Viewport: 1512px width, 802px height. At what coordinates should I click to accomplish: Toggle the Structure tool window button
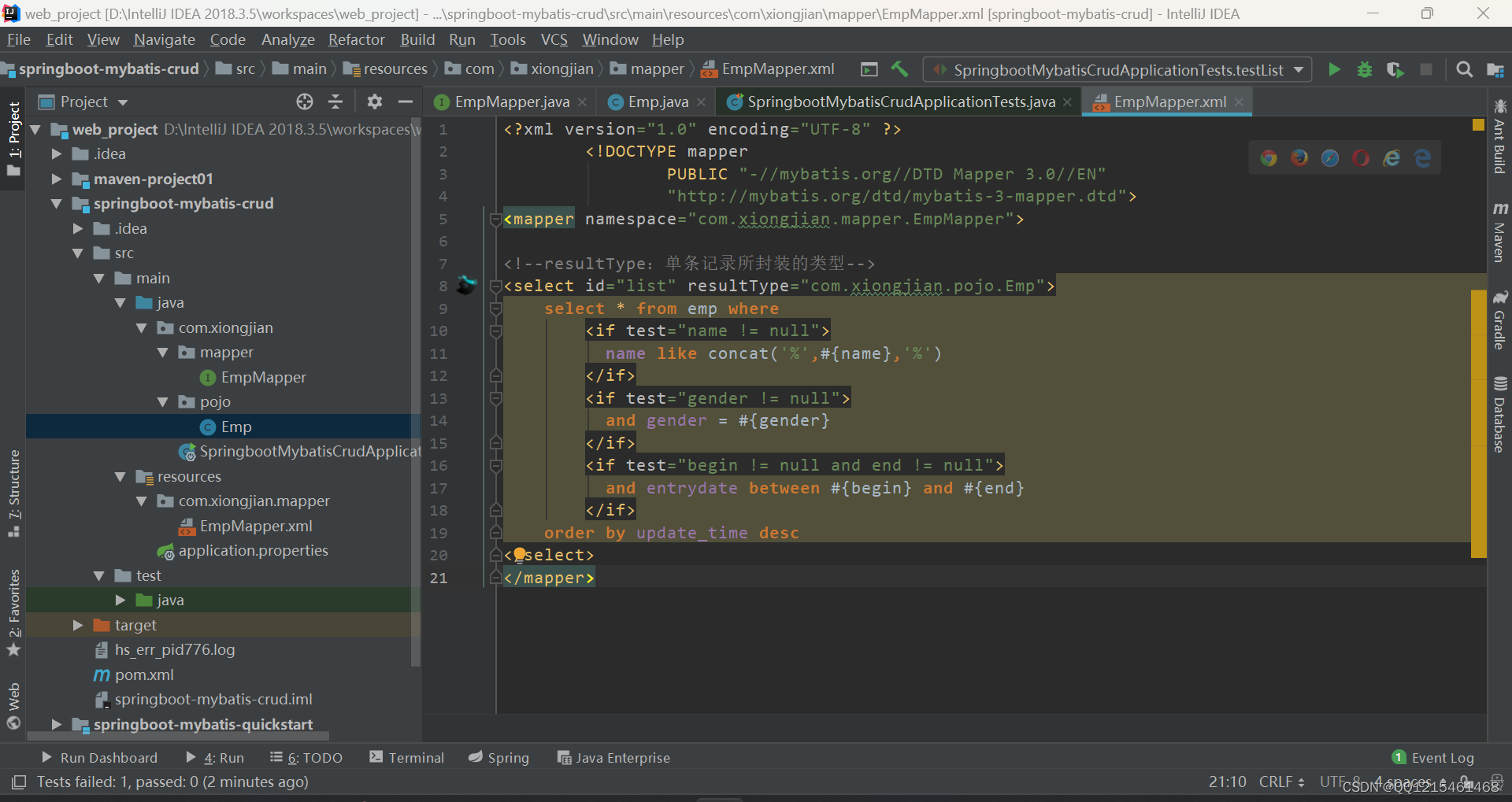tap(13, 493)
